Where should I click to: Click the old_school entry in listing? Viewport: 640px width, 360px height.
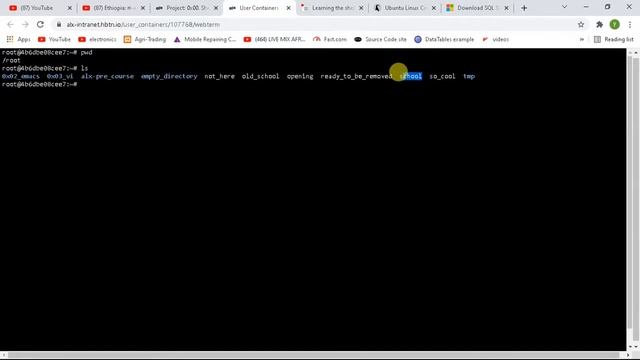click(x=260, y=76)
